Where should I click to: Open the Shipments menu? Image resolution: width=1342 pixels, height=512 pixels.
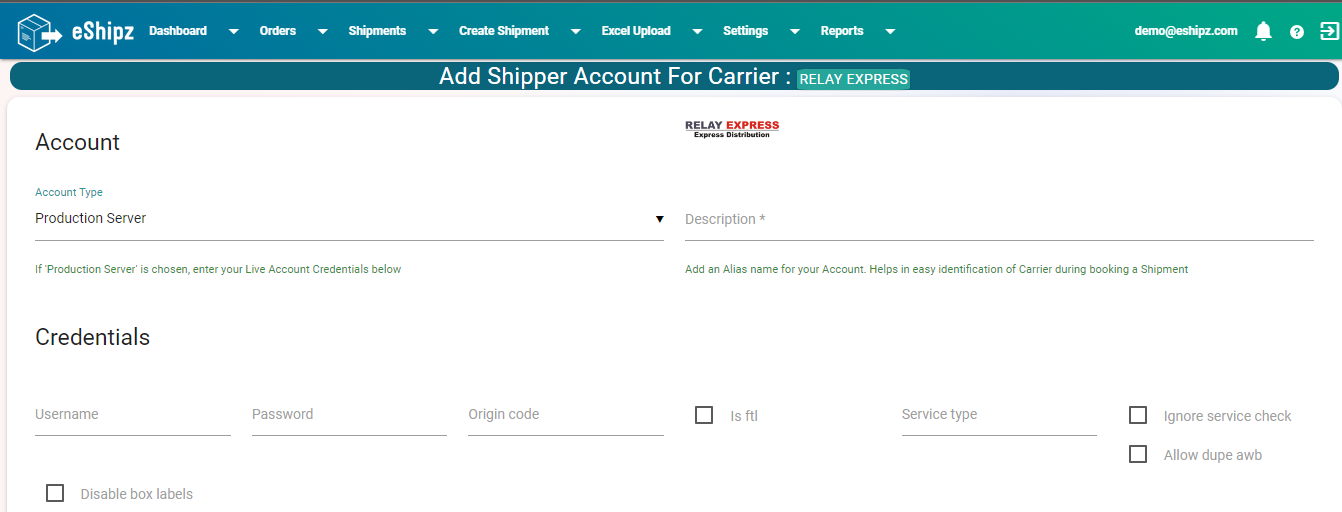[x=377, y=31]
